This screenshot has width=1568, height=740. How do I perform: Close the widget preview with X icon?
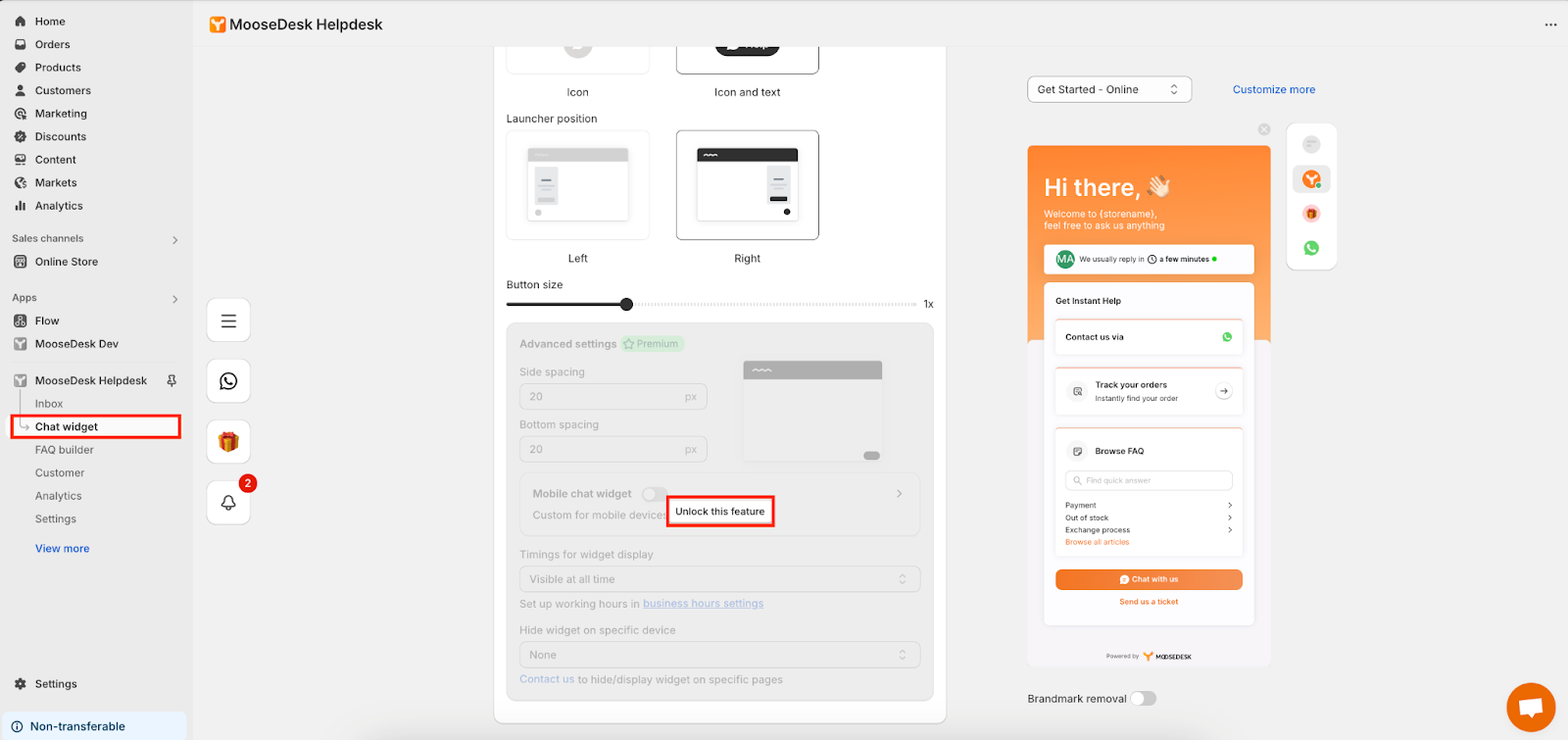point(1264,129)
